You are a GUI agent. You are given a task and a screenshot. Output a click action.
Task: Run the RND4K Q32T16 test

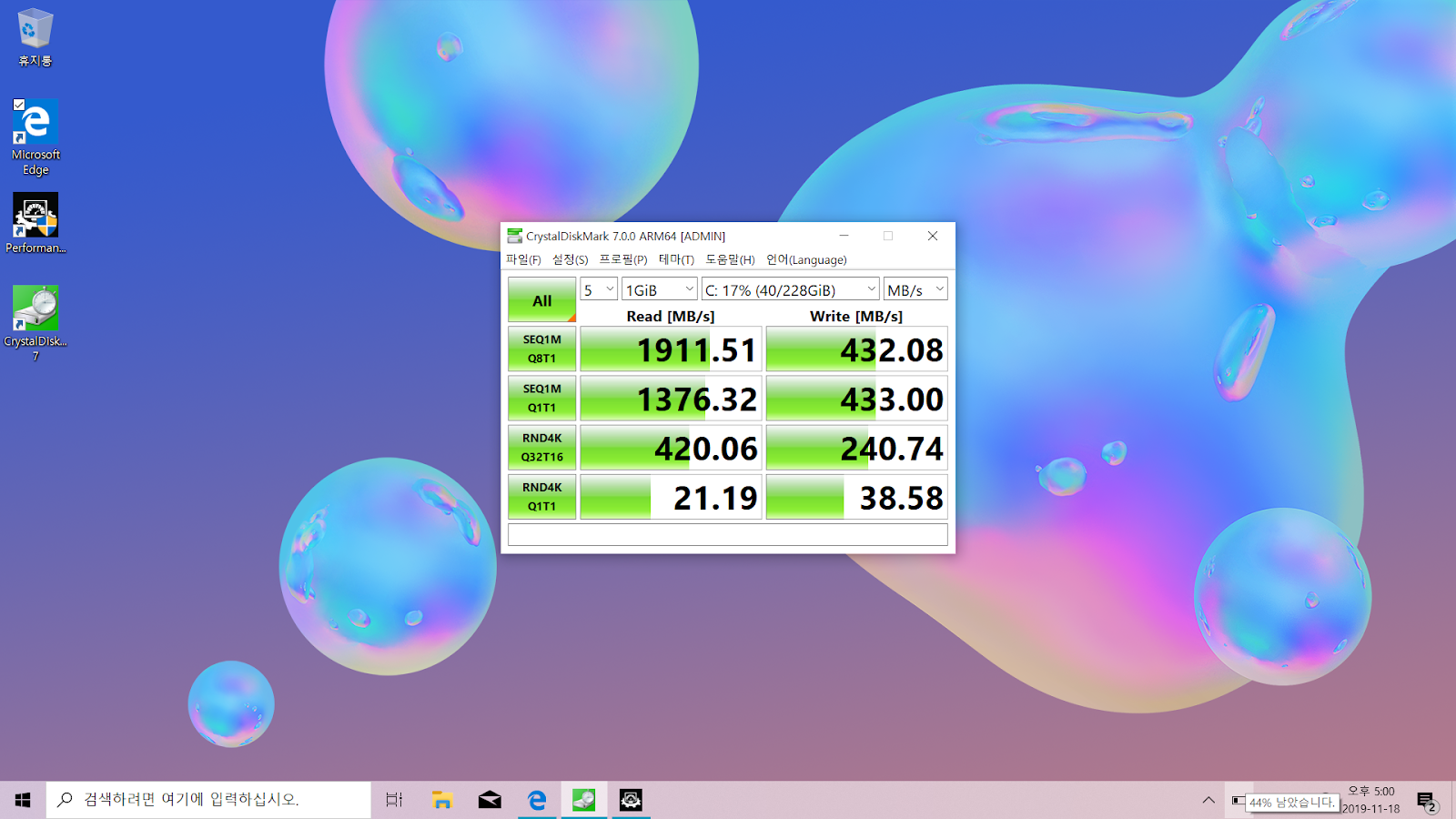541,447
